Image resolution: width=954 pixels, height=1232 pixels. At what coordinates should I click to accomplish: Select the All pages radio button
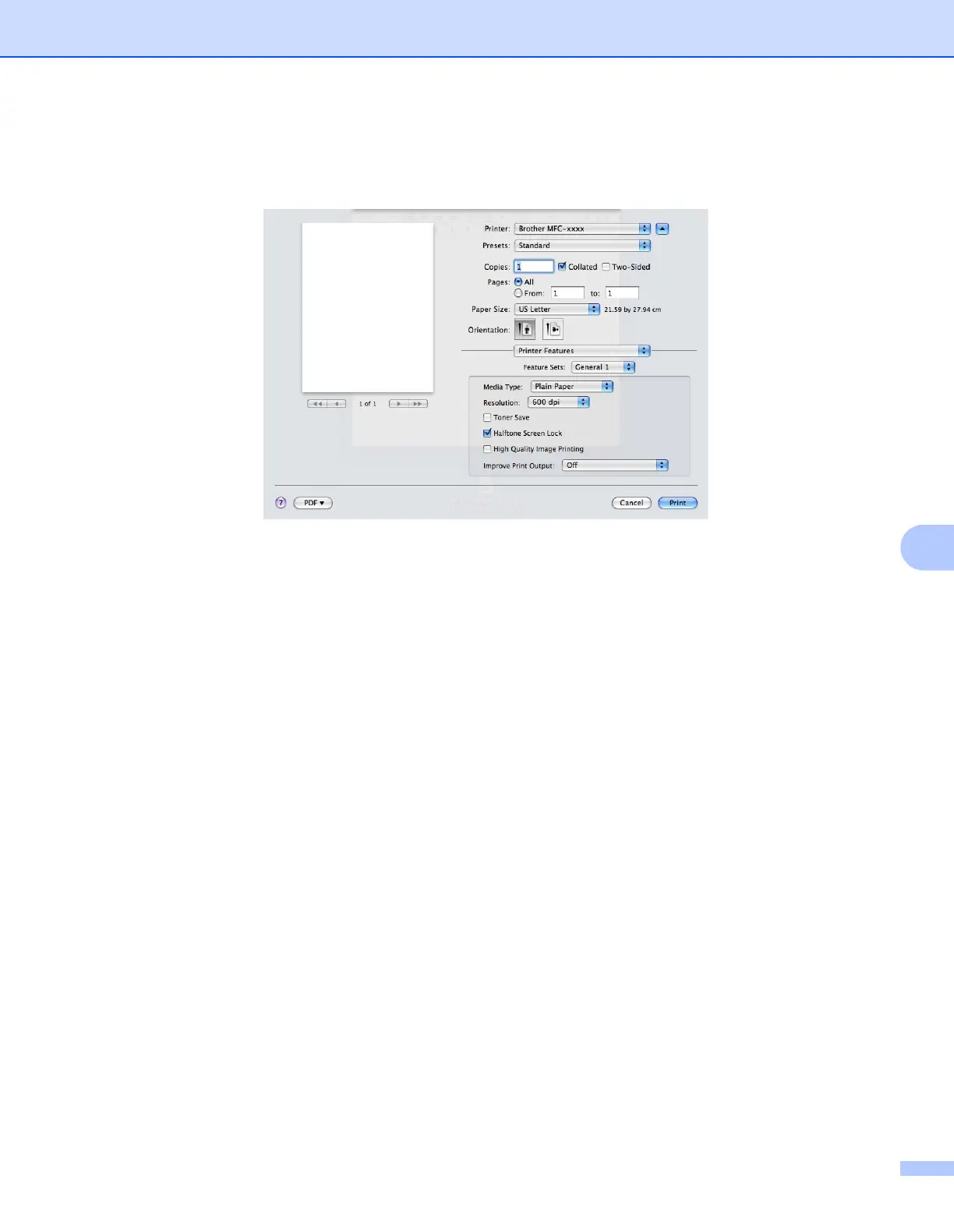[x=518, y=282]
